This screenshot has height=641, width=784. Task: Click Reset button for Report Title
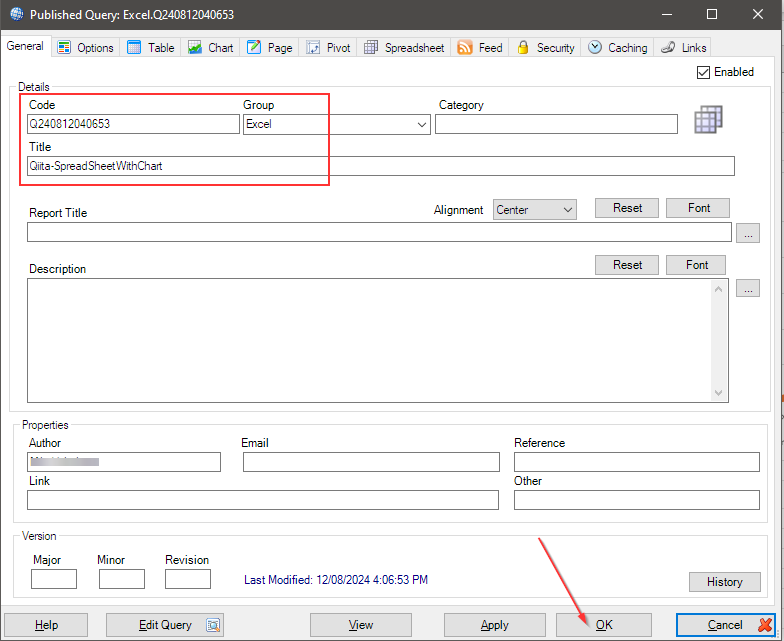click(x=627, y=208)
